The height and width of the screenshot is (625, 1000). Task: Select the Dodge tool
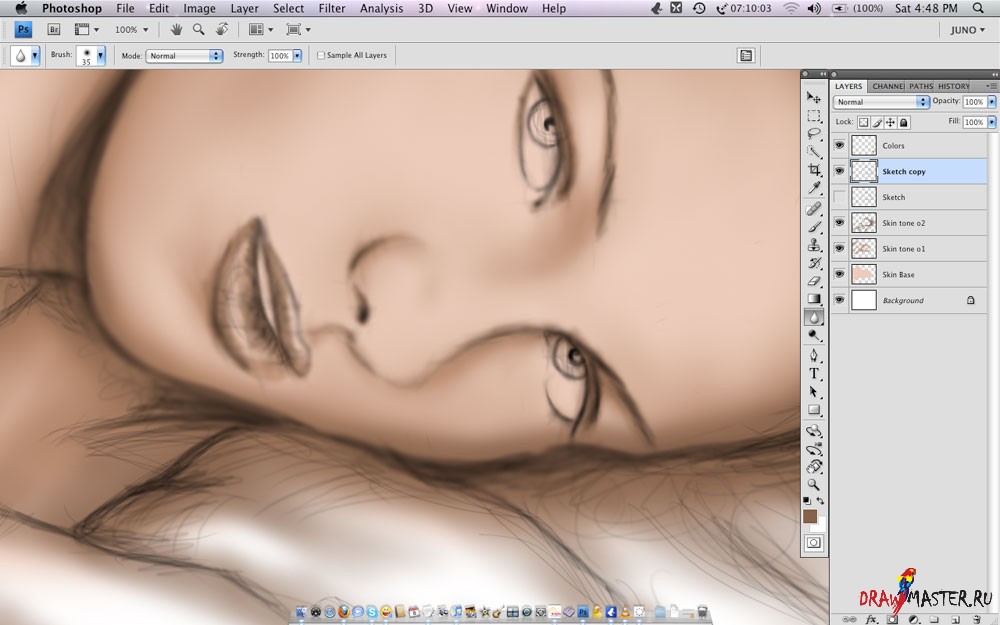pyautogui.click(x=814, y=335)
